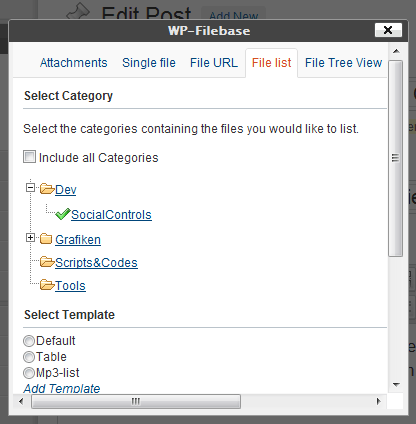Viewport: 416px width, 424px height.
Task: Open the File Tree View tab
Action: point(344,63)
